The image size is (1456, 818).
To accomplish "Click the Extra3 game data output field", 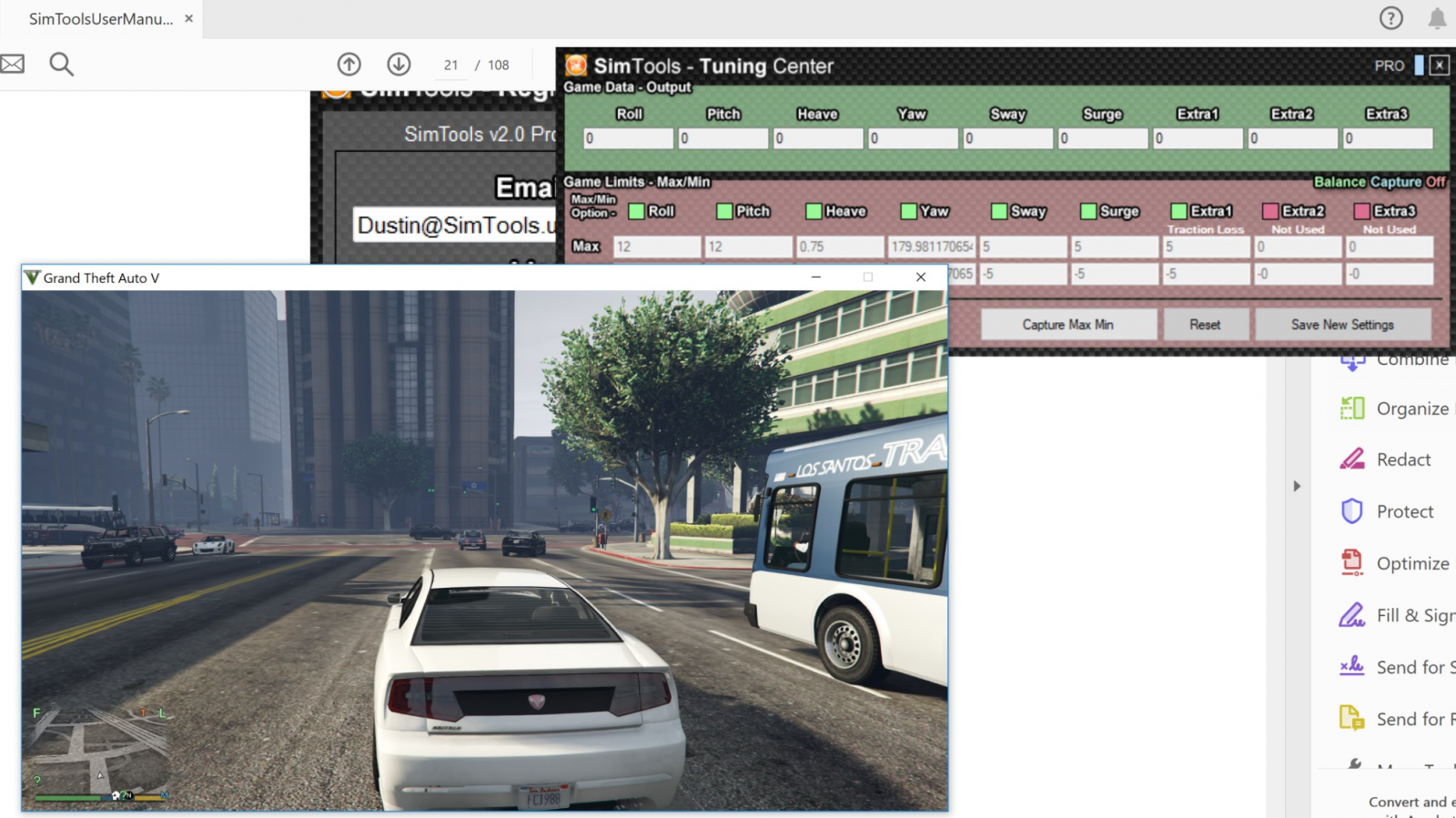I will click(1388, 138).
